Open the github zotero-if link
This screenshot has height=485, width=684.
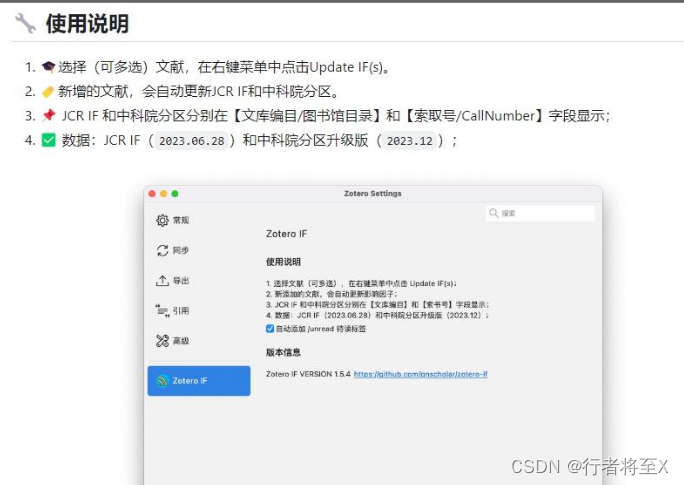(x=421, y=374)
